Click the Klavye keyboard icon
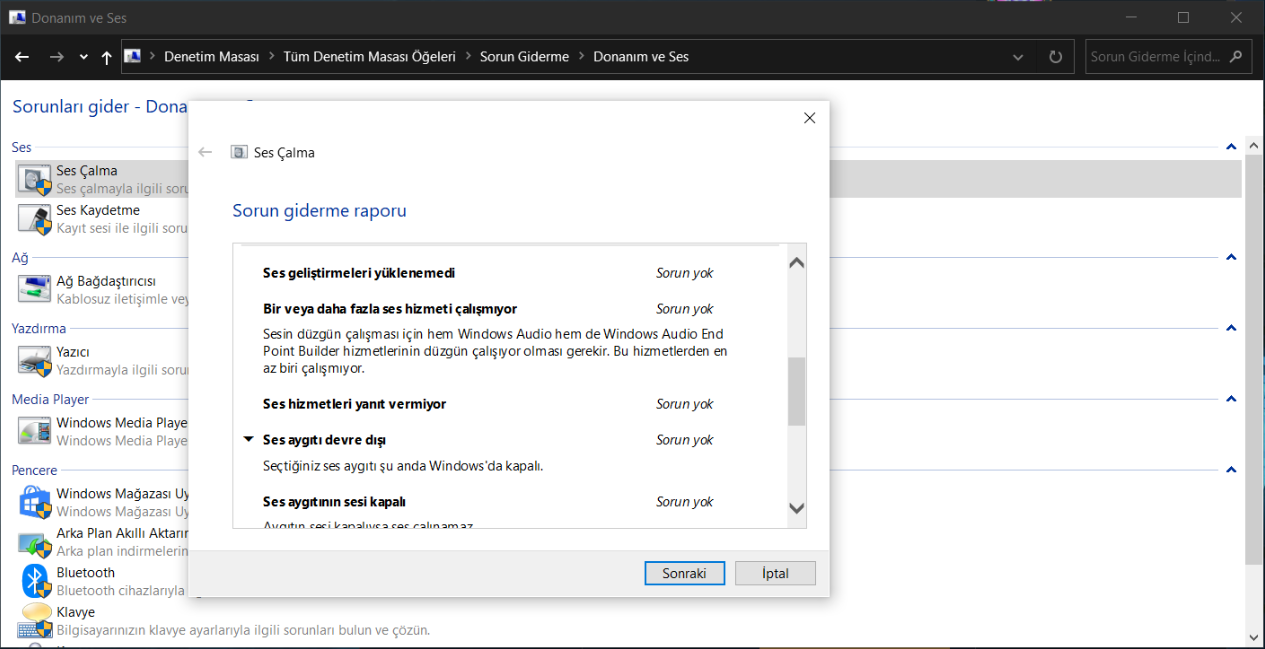This screenshot has height=649, width=1265. coord(35,620)
